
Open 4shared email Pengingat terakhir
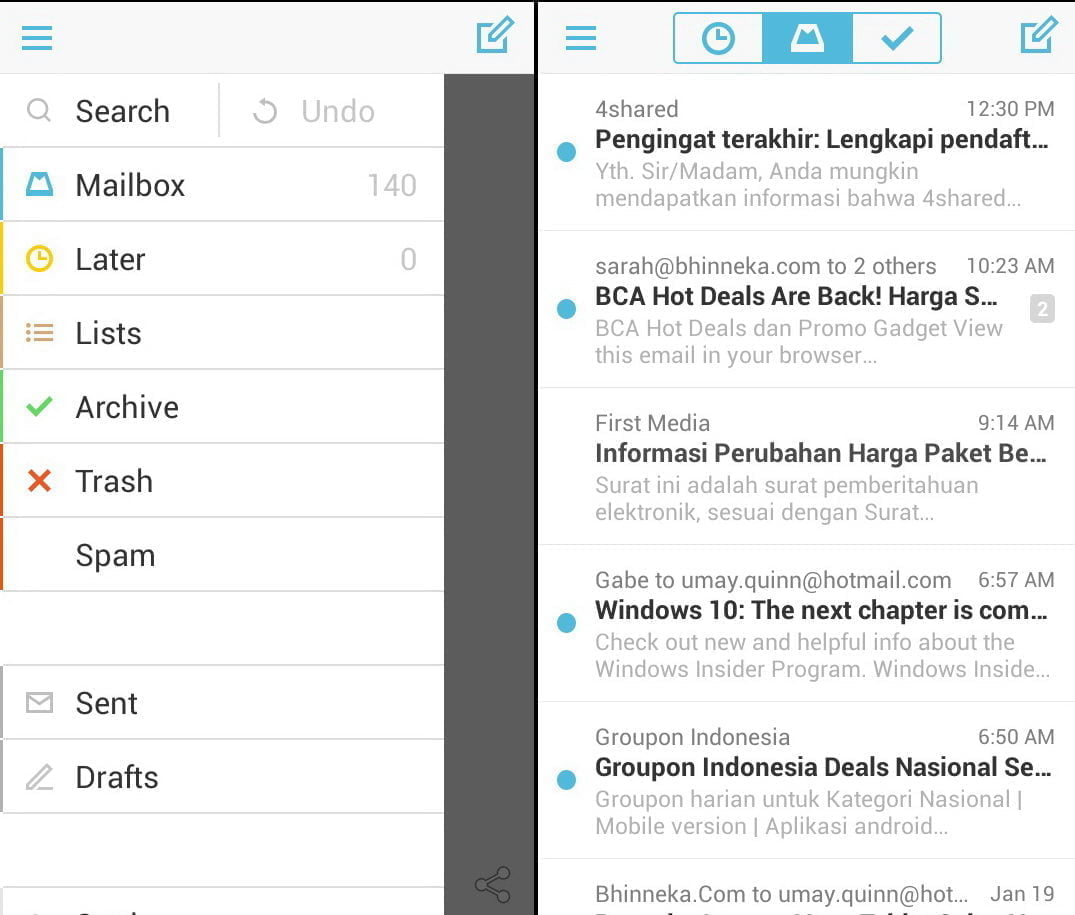tap(807, 153)
